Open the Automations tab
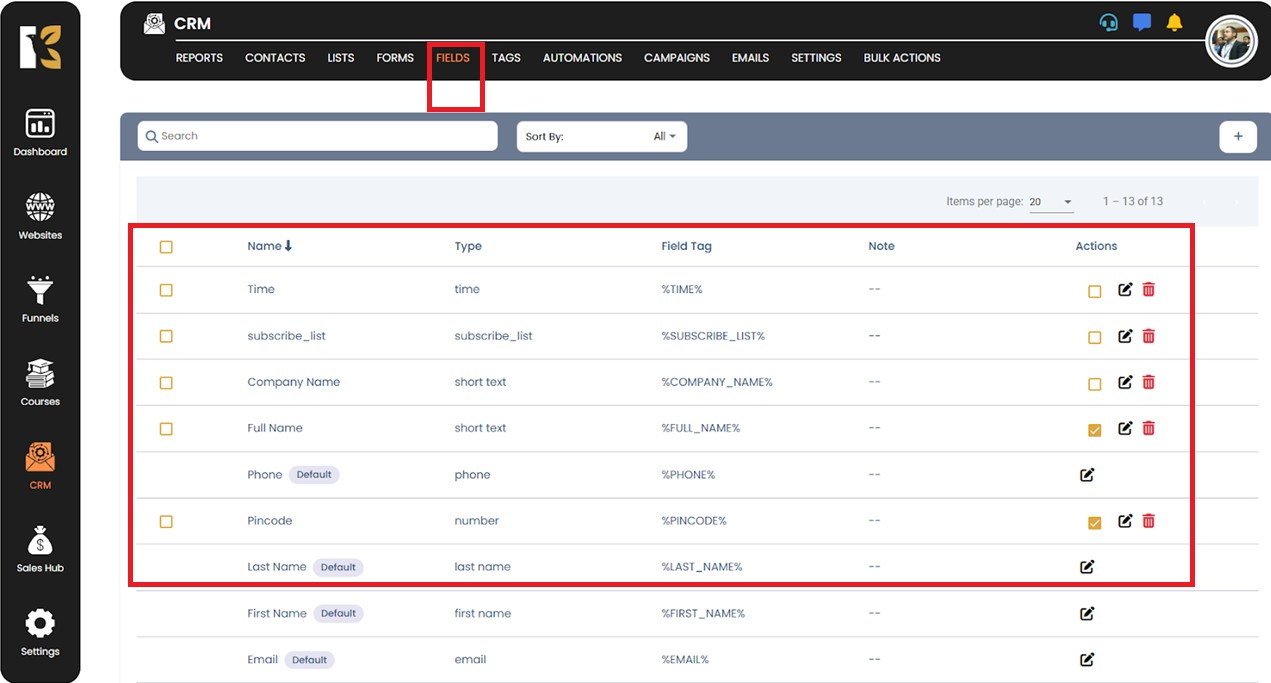 pyautogui.click(x=582, y=58)
